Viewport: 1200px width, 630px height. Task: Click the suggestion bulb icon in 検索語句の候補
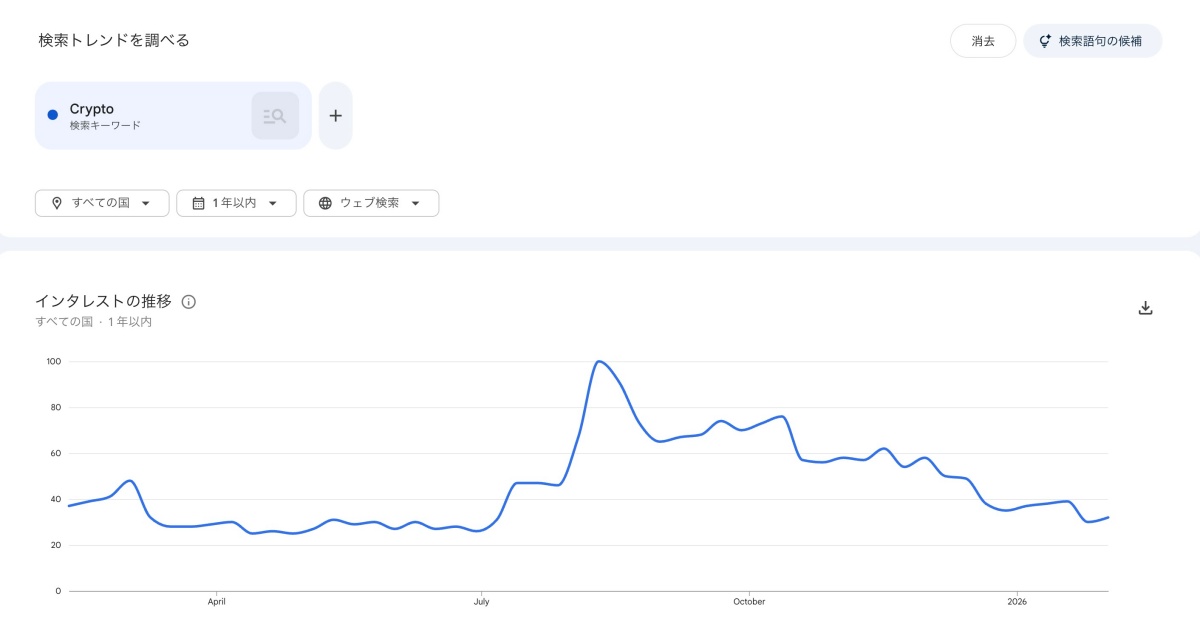(x=1045, y=41)
